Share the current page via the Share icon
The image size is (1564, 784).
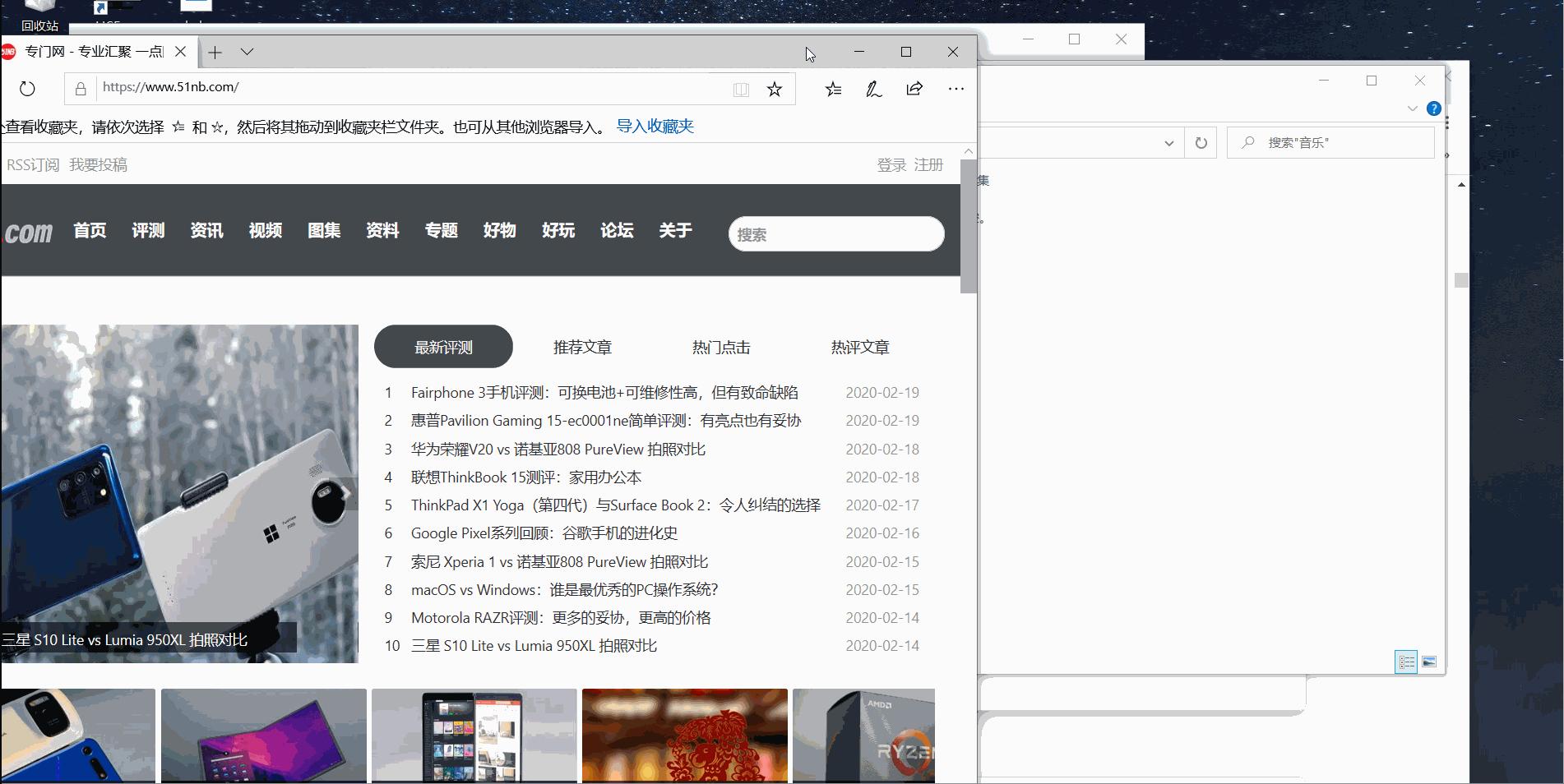914,89
